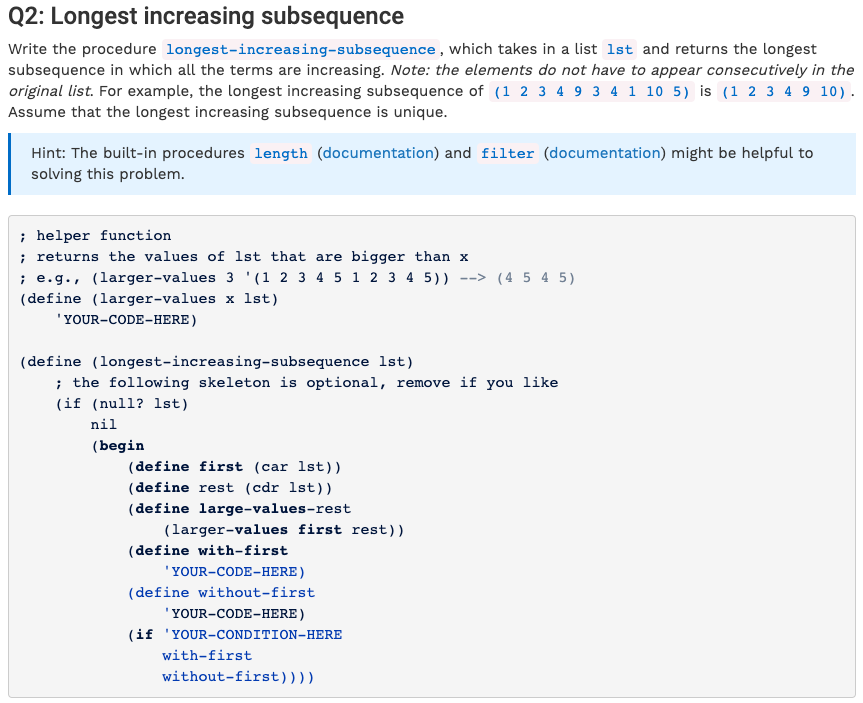Click the 'YOUR-CODE-HERE placeholder under without-first
This screenshot has height=703, width=863.
[234, 614]
